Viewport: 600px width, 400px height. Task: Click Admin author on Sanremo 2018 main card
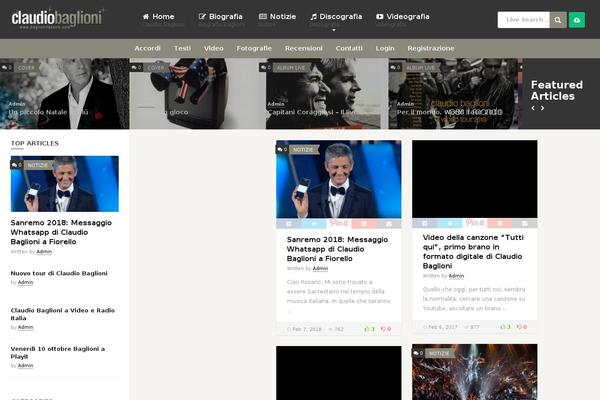[x=320, y=269]
